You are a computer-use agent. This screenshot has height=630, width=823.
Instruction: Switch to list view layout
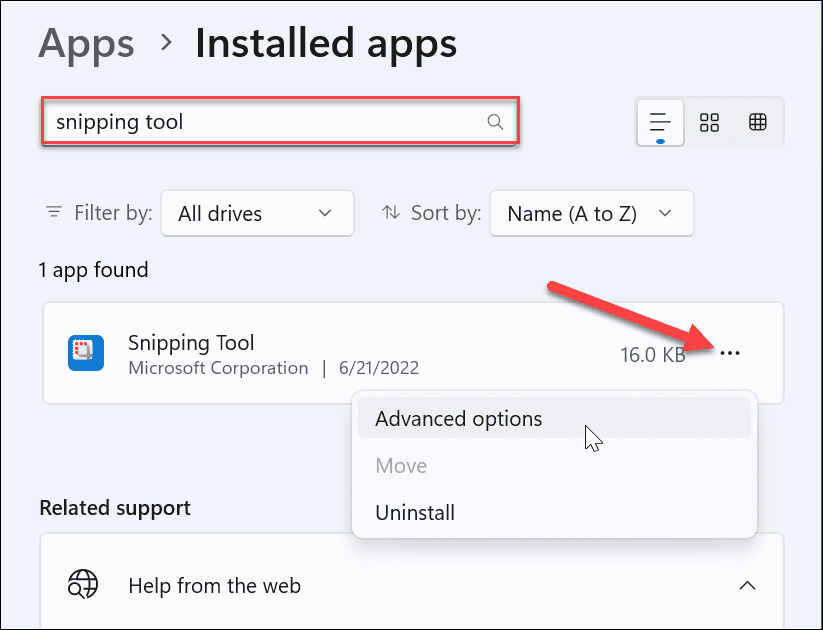pyautogui.click(x=660, y=122)
